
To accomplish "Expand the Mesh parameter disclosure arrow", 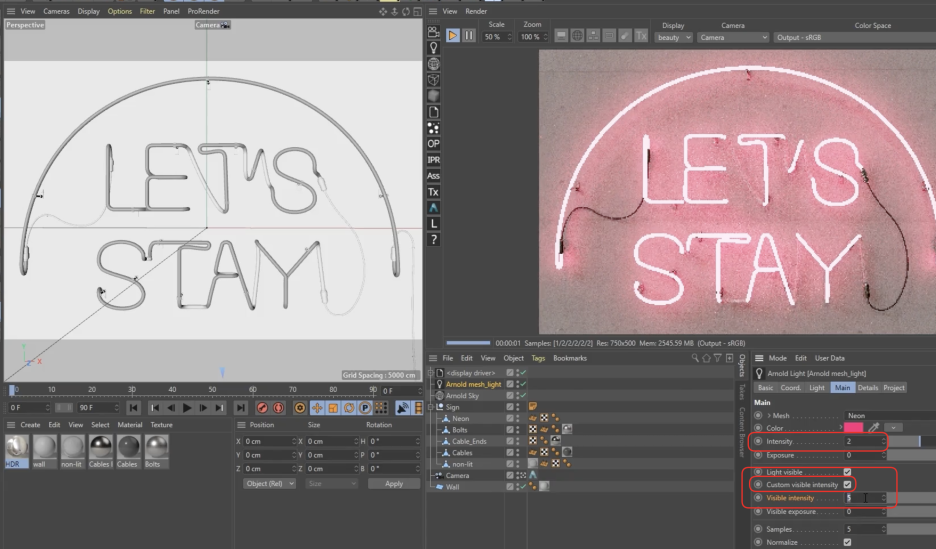I will tap(769, 415).
